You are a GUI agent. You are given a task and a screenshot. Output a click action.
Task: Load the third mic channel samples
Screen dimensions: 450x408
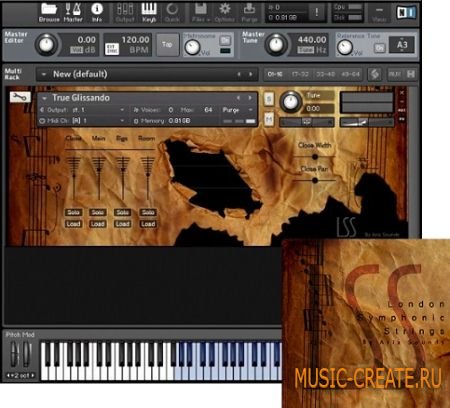click(123, 224)
